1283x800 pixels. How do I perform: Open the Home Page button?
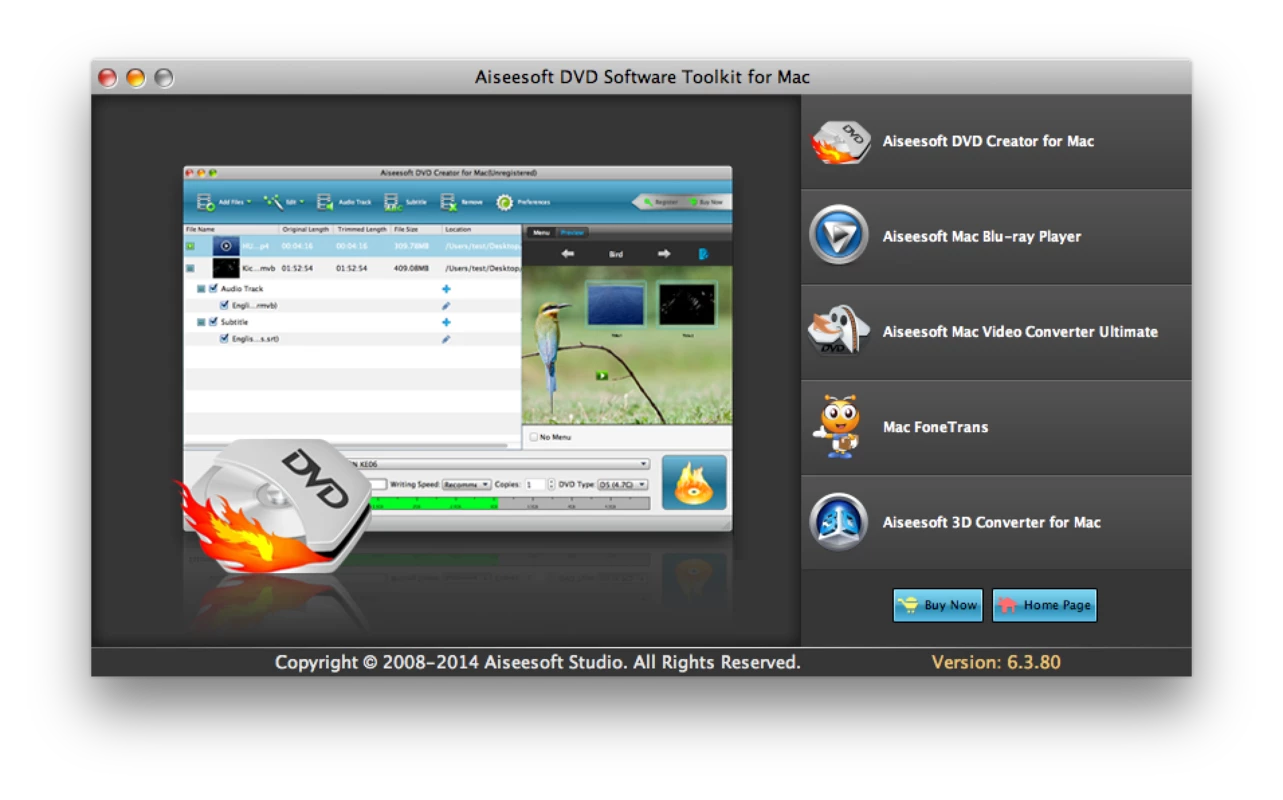coord(1045,605)
